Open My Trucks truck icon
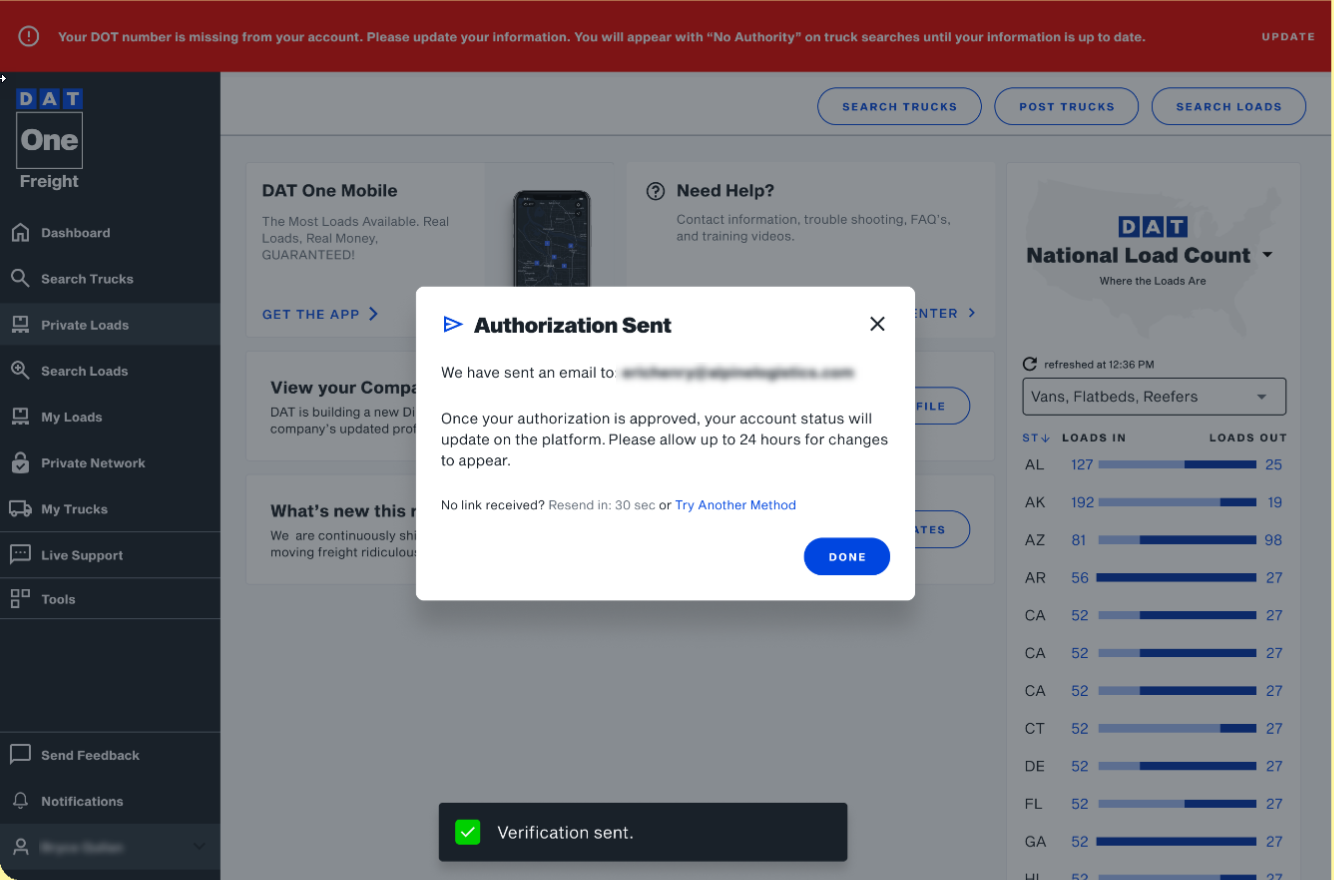The height and width of the screenshot is (880, 1334). pyautogui.click(x=20, y=509)
